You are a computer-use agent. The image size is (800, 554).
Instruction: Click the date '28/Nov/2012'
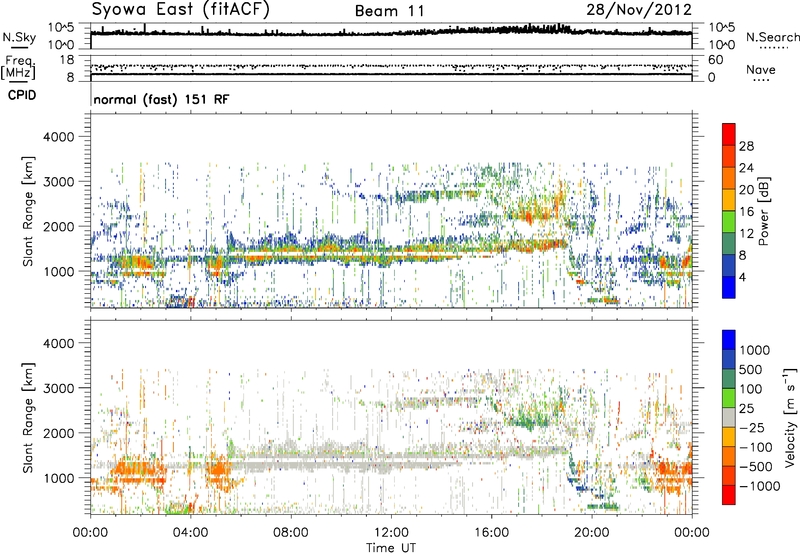[x=639, y=10]
